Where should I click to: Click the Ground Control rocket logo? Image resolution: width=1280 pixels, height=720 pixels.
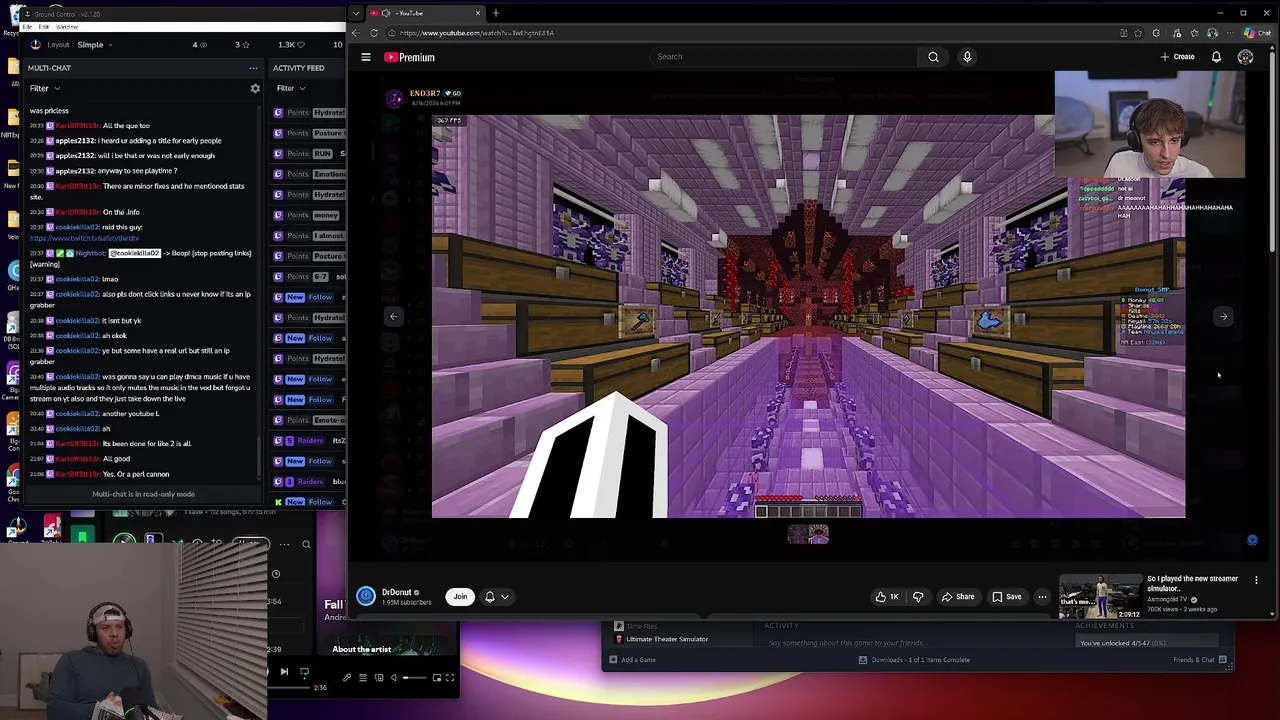pos(36,45)
